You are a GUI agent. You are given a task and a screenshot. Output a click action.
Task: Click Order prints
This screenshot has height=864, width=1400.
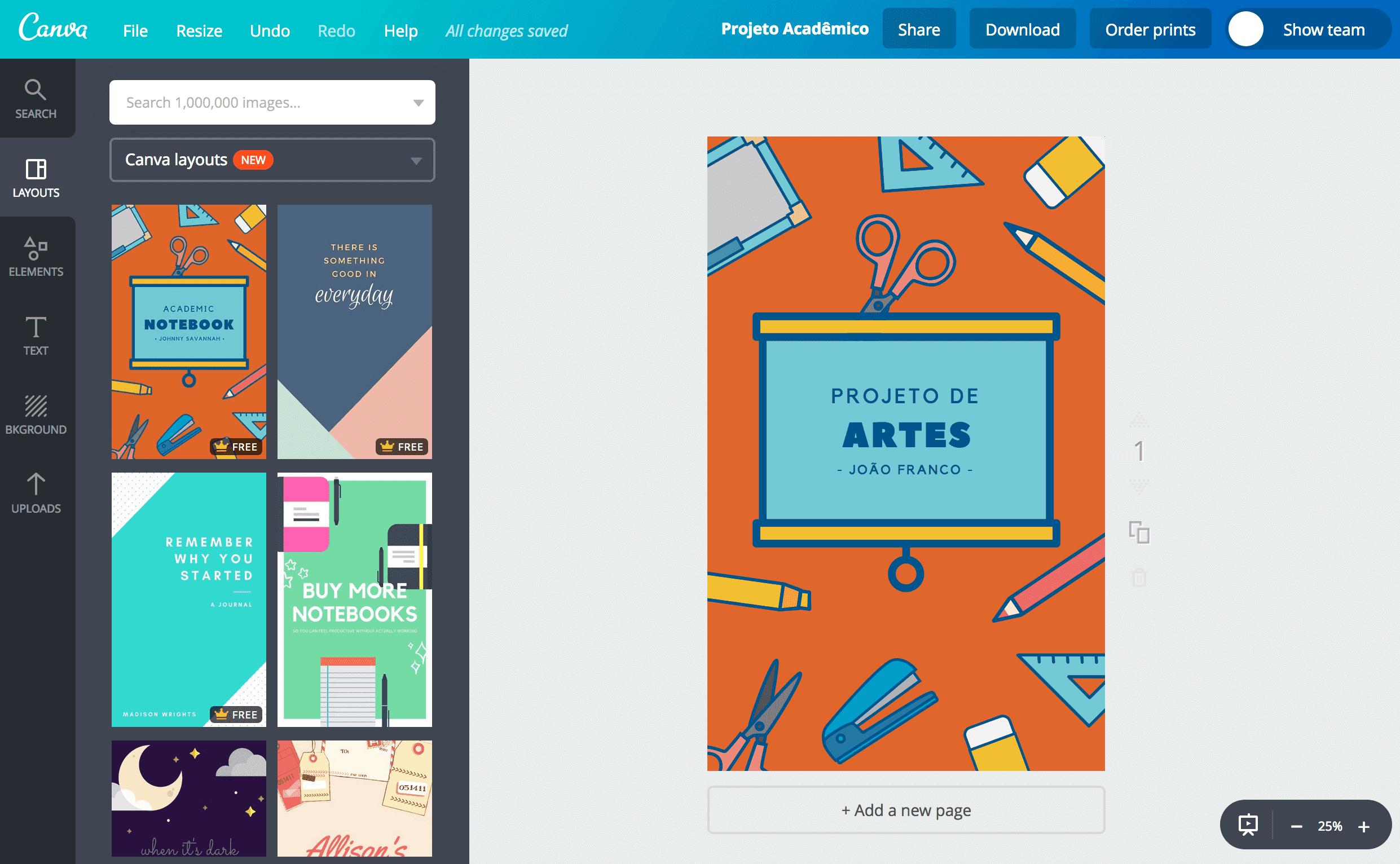click(x=1150, y=29)
